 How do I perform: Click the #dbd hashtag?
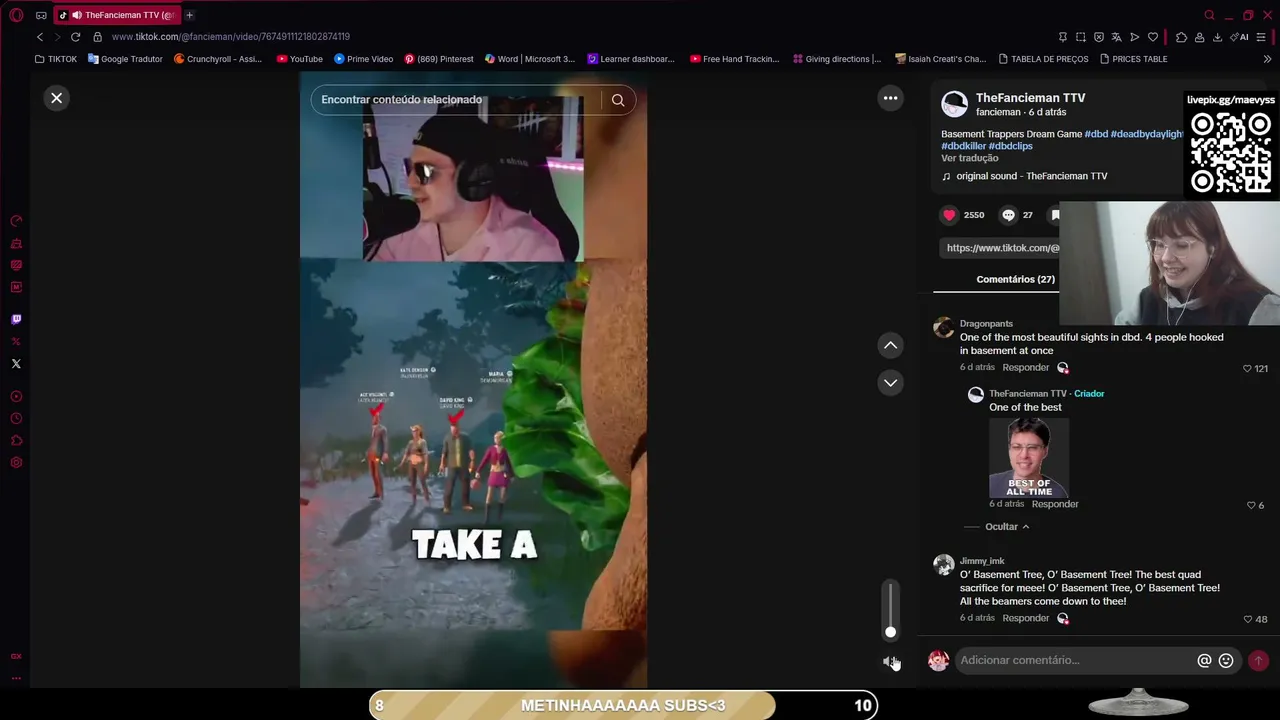coord(1096,134)
